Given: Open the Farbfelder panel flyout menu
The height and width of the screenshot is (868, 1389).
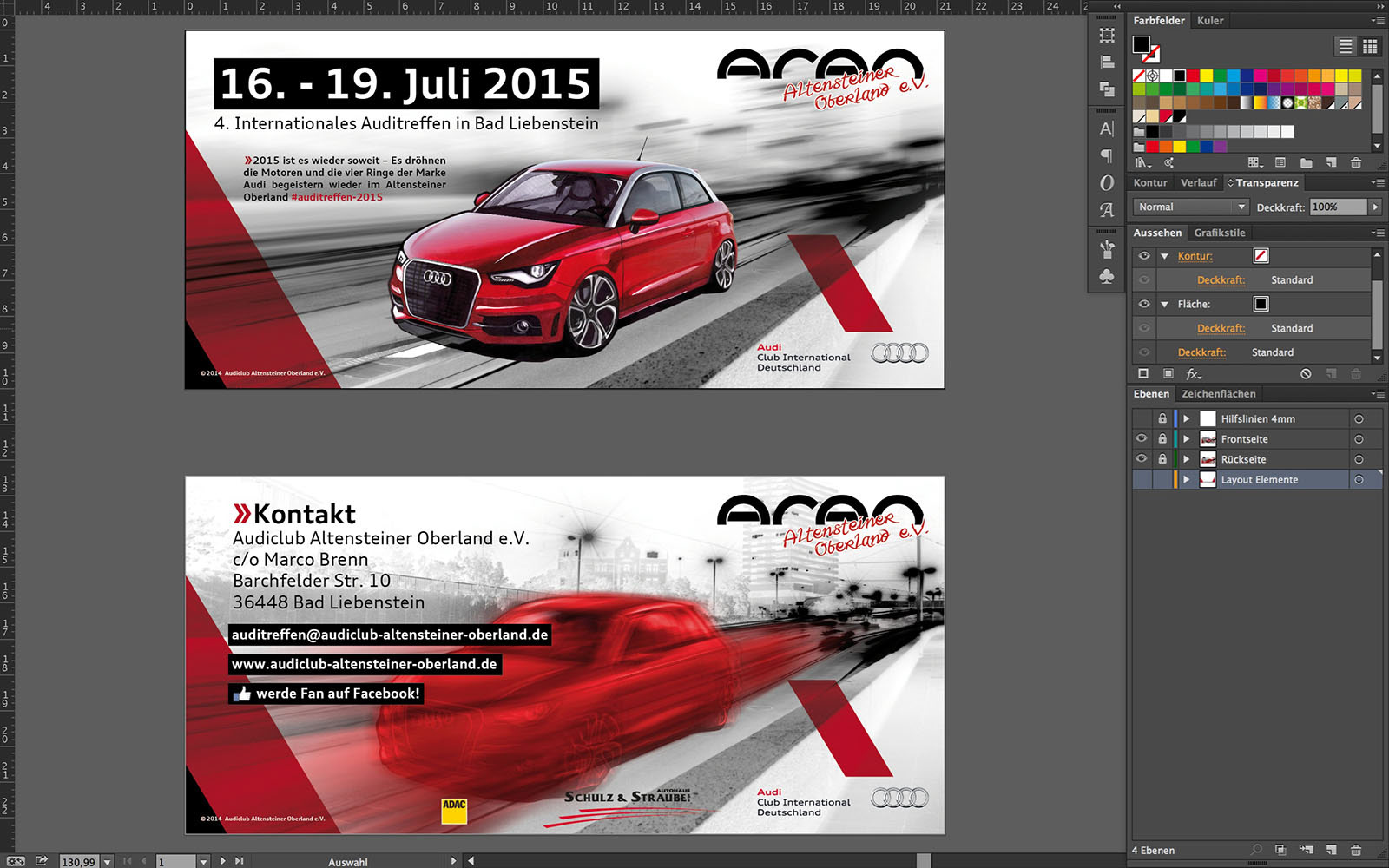Looking at the screenshot, I should click(x=1378, y=21).
